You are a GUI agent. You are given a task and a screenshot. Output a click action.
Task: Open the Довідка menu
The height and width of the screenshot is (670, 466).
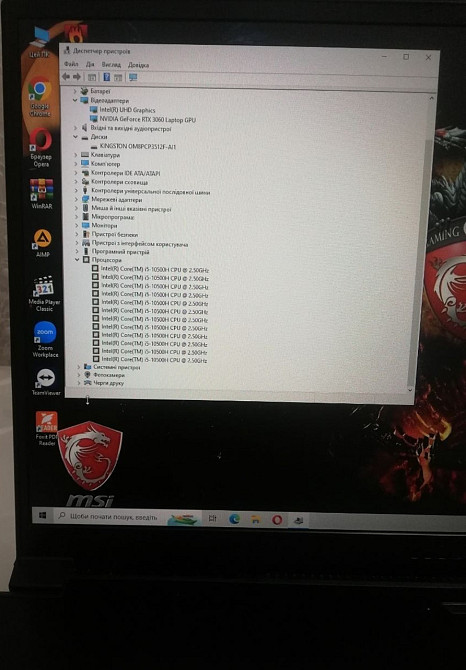tap(138, 65)
